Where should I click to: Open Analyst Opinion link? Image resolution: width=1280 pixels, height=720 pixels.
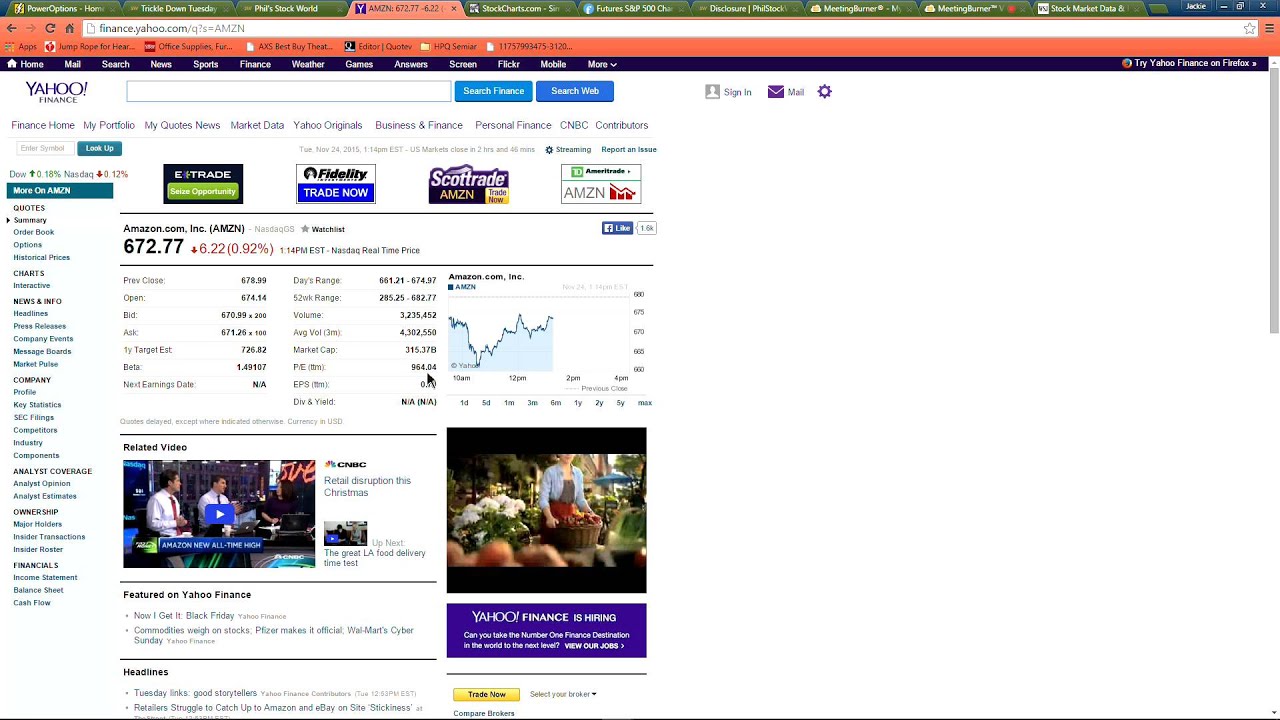point(42,484)
